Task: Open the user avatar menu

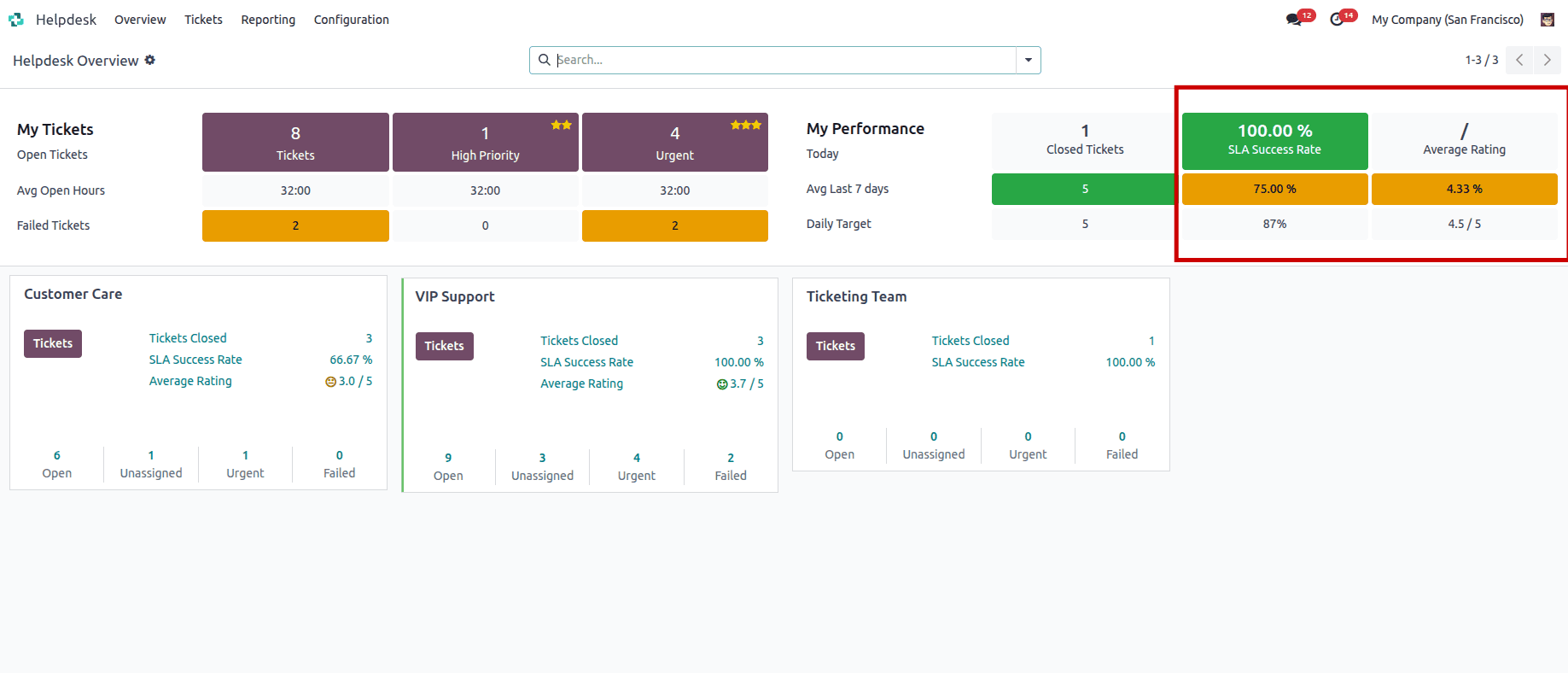Action: 1548,20
